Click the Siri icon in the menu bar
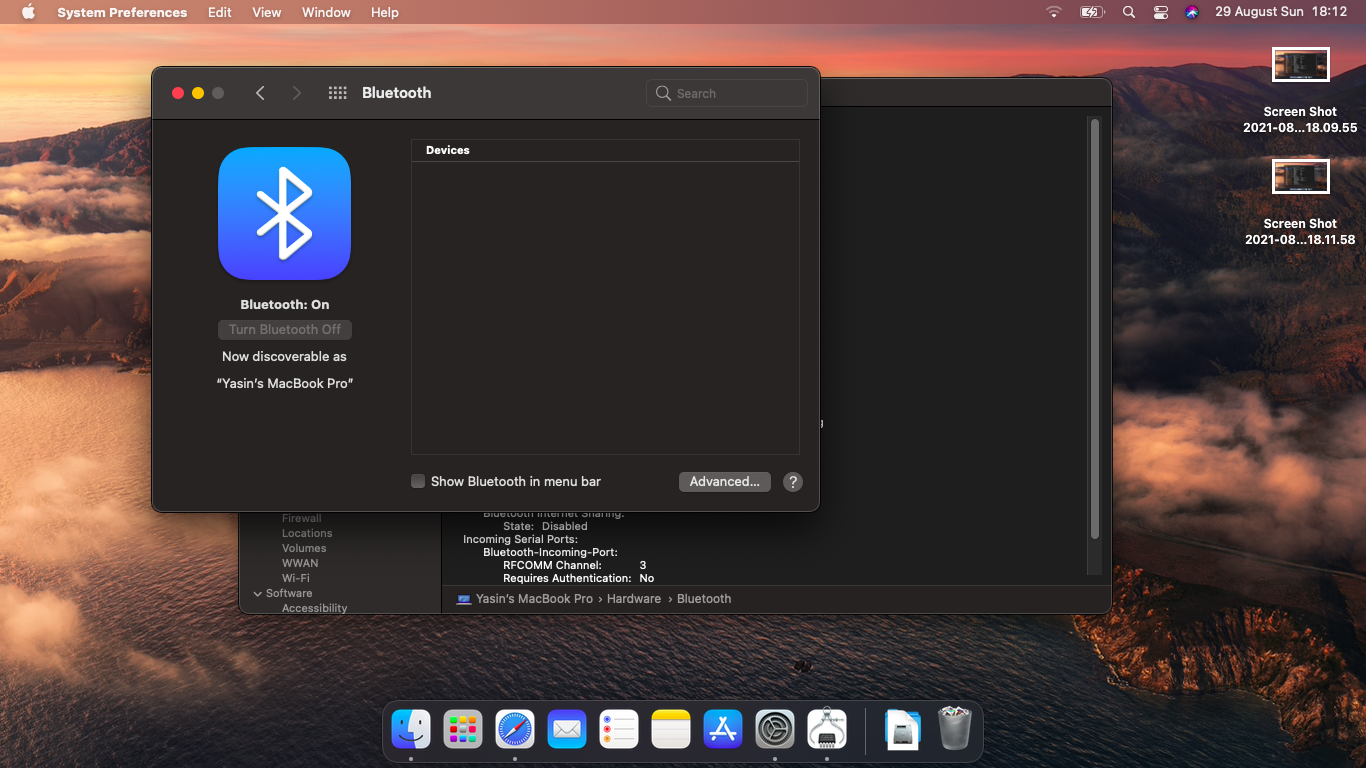Screen dimensions: 1366x768 click(1191, 12)
